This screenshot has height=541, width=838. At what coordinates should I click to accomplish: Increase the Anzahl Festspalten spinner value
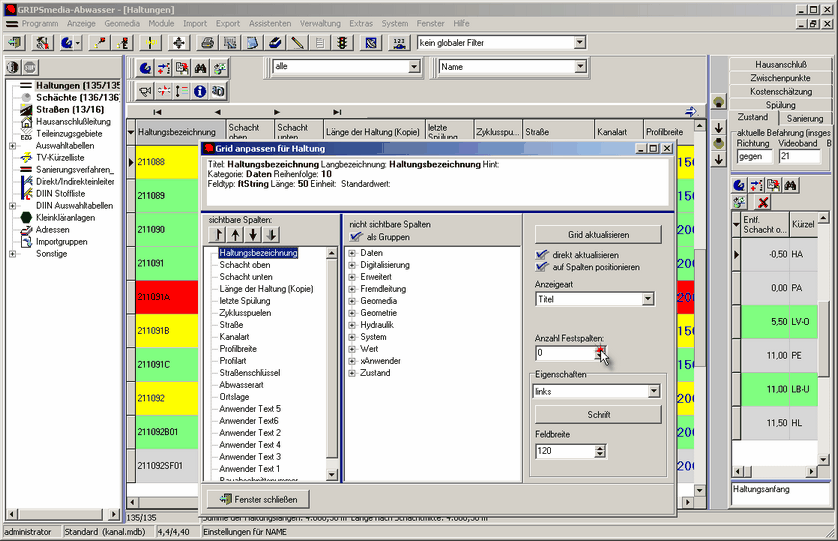(601, 349)
